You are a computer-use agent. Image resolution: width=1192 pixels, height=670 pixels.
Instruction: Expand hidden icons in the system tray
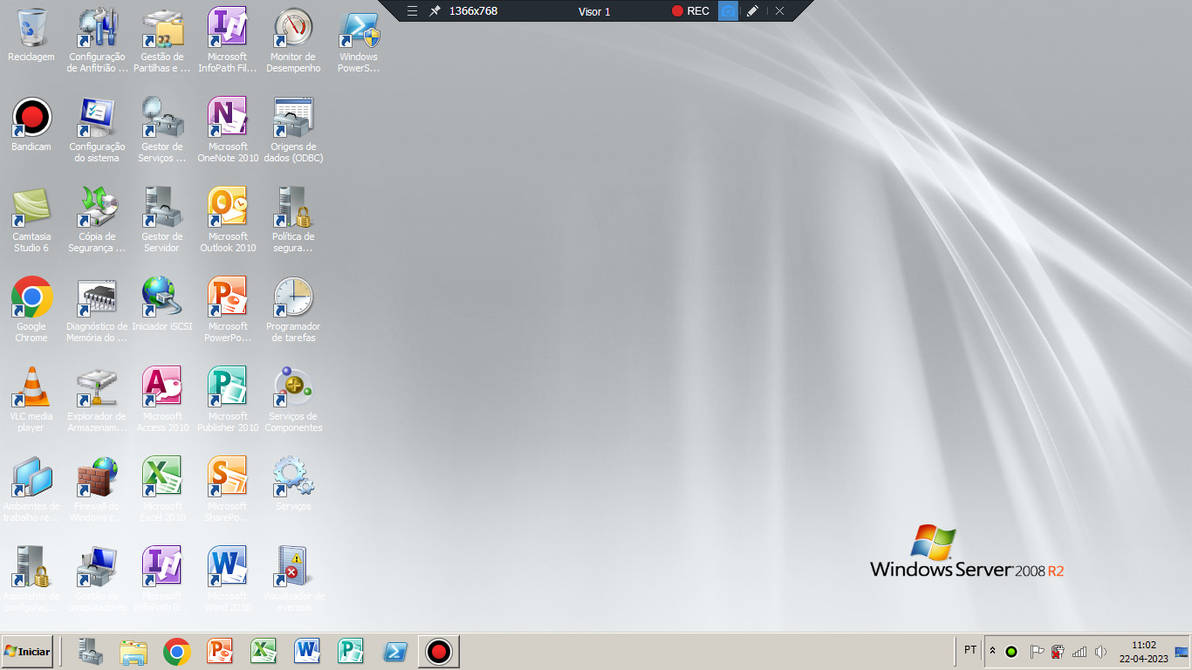[992, 651]
